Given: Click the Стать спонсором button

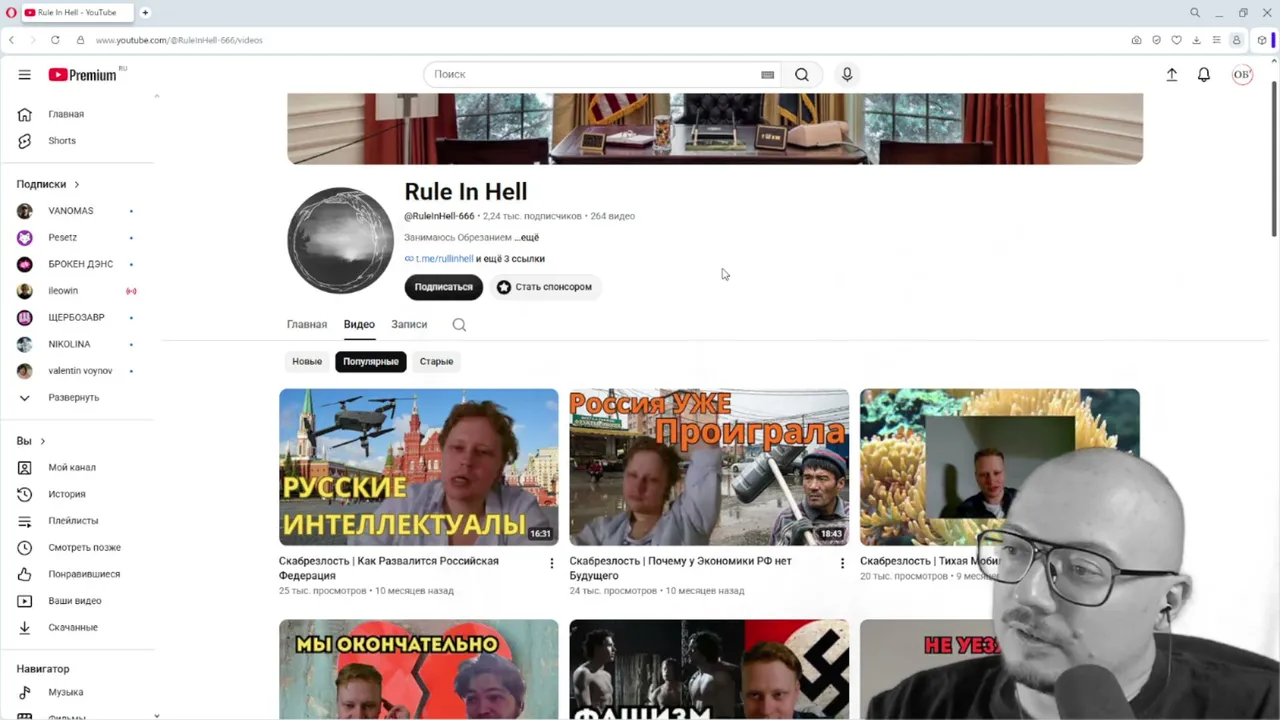Looking at the screenshot, I should tap(545, 287).
